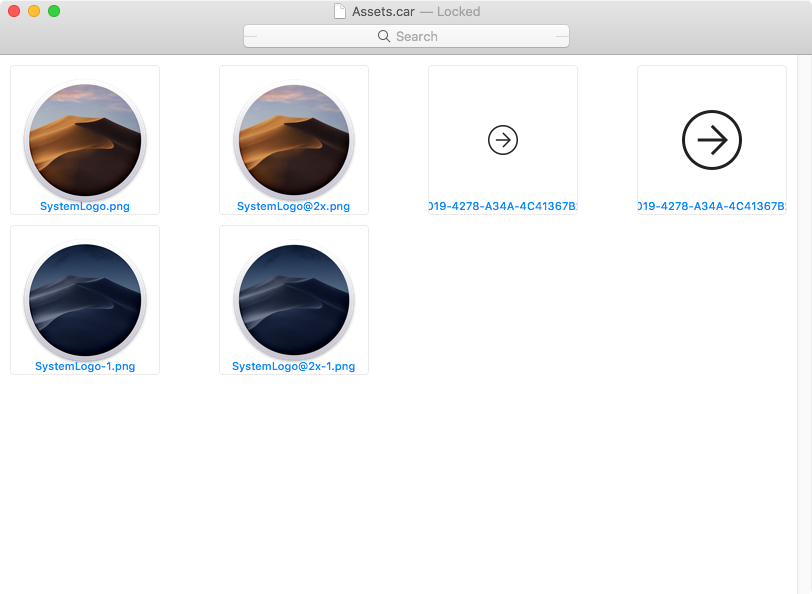Click the truncated UUID label under large arrow
812x594 pixels.
tap(712, 206)
